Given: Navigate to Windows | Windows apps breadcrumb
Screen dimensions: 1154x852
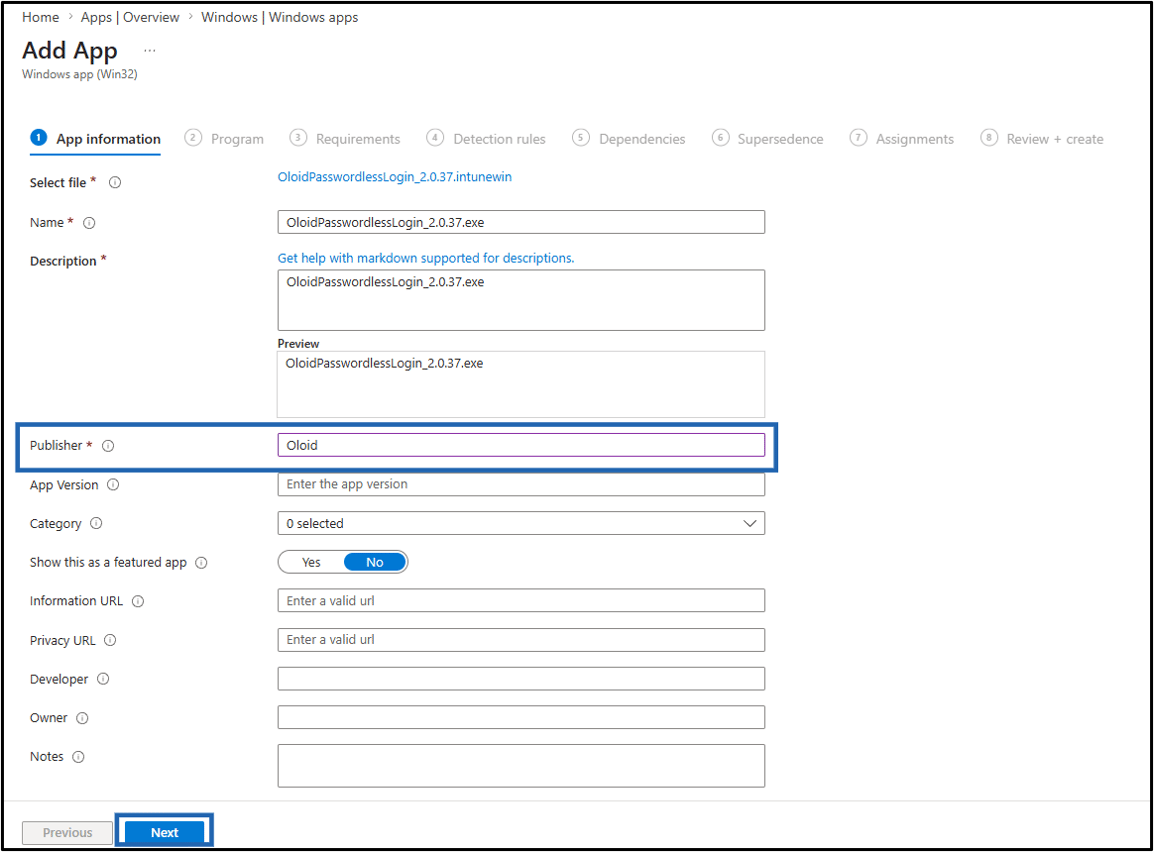Looking at the screenshot, I should pos(280,17).
